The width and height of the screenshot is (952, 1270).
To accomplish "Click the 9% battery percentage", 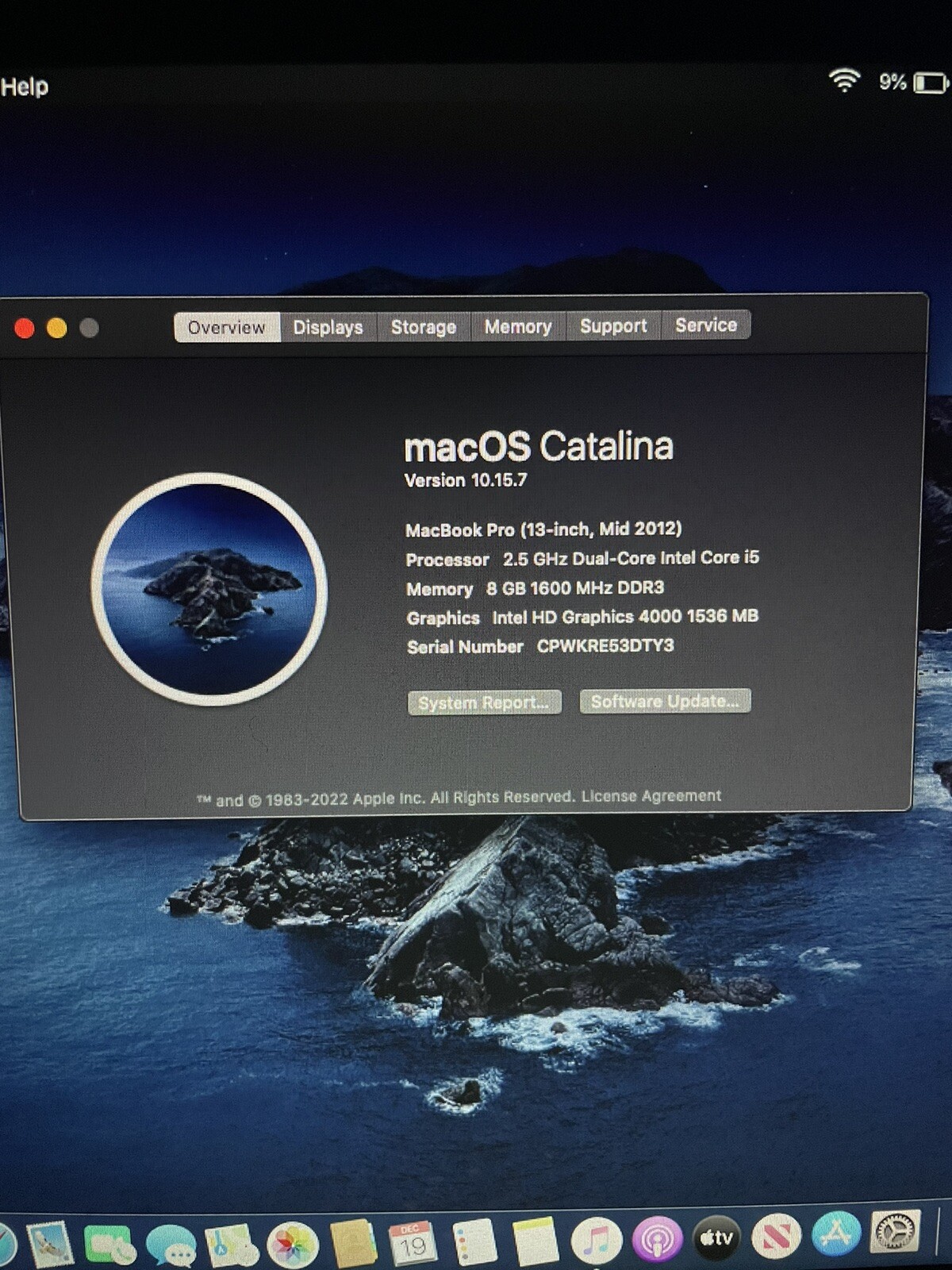I will (x=892, y=82).
